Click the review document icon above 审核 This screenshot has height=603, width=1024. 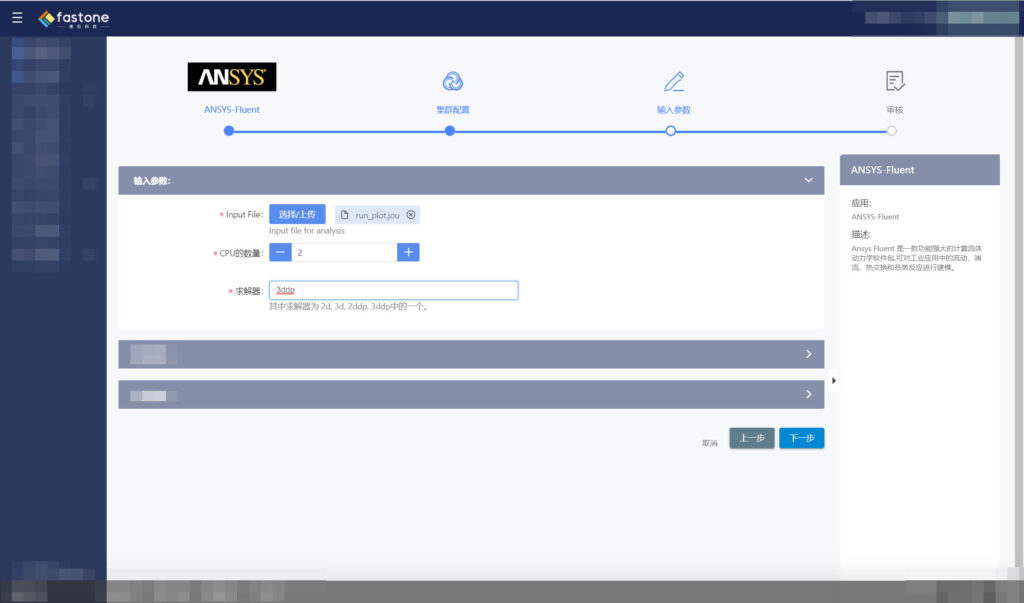(x=893, y=80)
